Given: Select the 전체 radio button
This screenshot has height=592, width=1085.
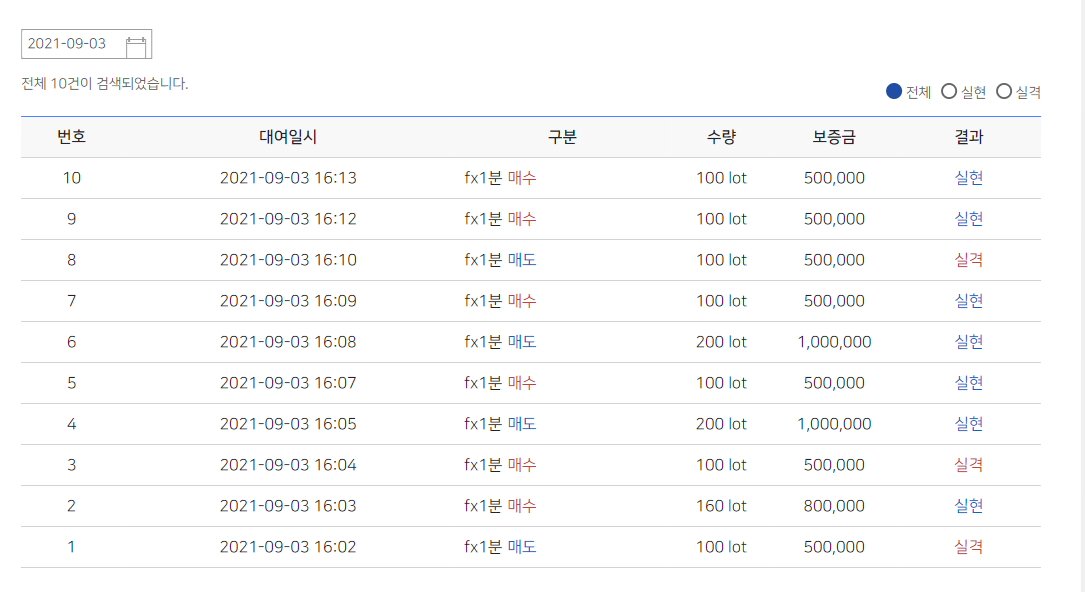Looking at the screenshot, I should click(x=894, y=91).
